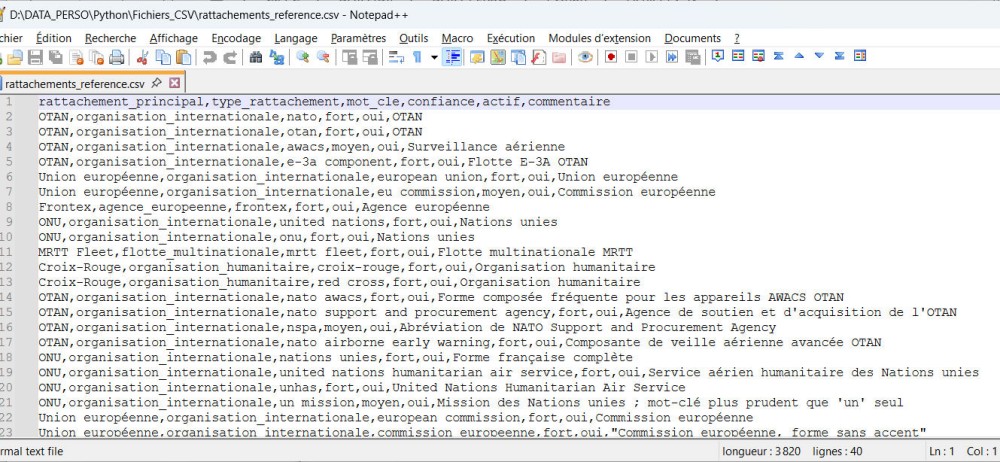Save all open files
This screenshot has width=1000, height=462.
[x=55, y=57]
